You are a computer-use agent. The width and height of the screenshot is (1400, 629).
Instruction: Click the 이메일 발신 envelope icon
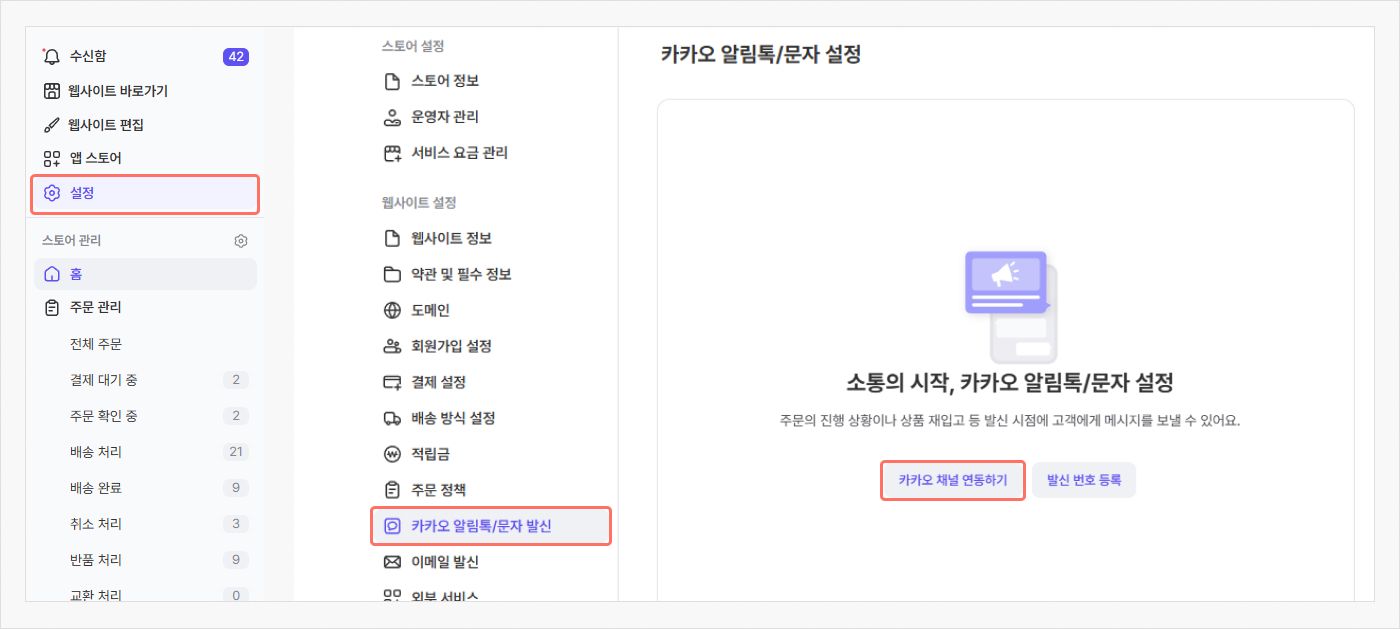coord(392,562)
